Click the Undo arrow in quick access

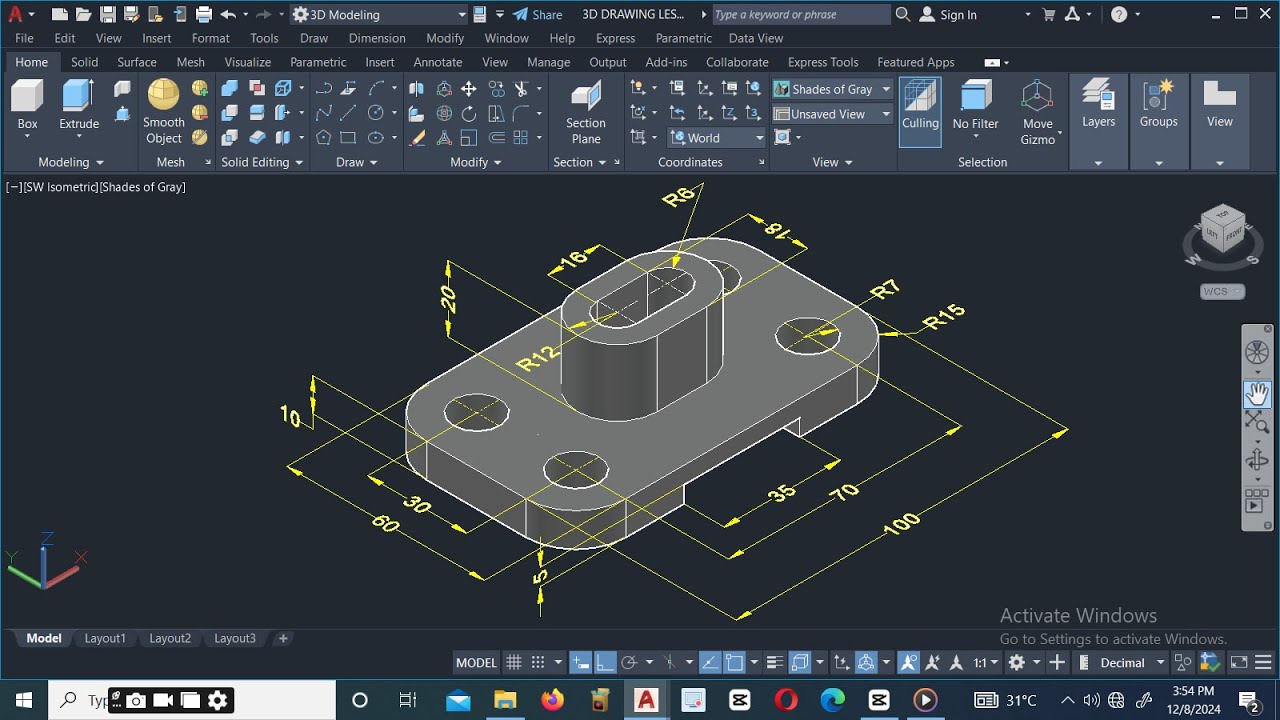pyautogui.click(x=228, y=14)
